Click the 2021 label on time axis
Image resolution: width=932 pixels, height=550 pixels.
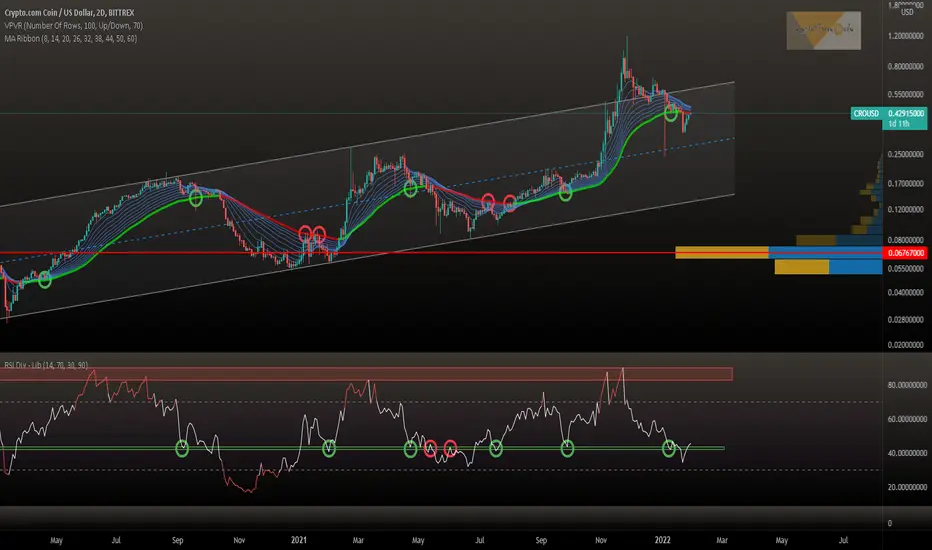tap(298, 540)
